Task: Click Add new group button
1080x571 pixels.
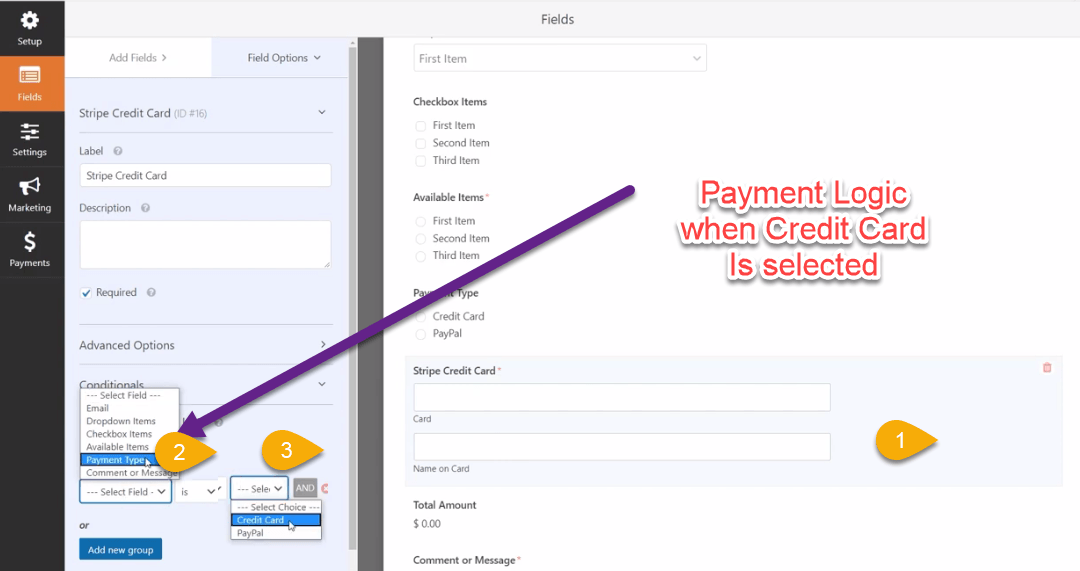Action: pos(121,550)
